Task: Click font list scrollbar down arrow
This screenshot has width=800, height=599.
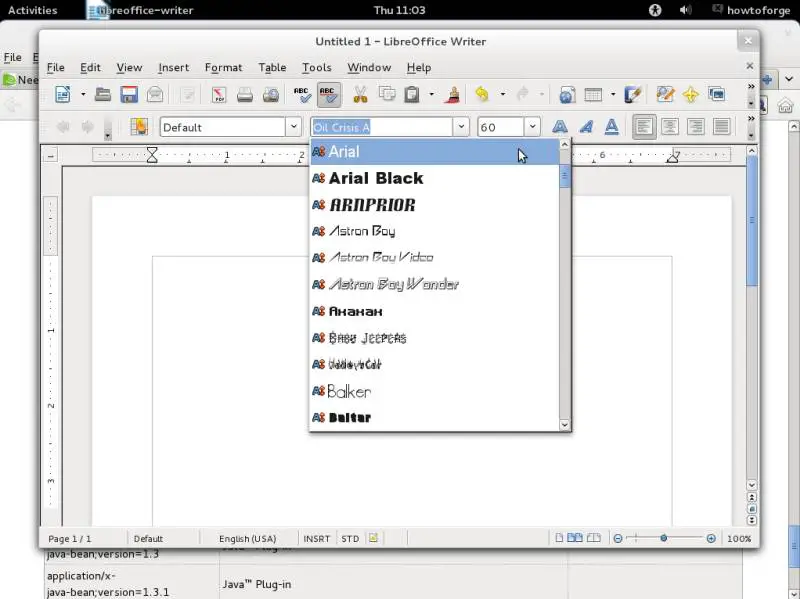Action: point(564,425)
